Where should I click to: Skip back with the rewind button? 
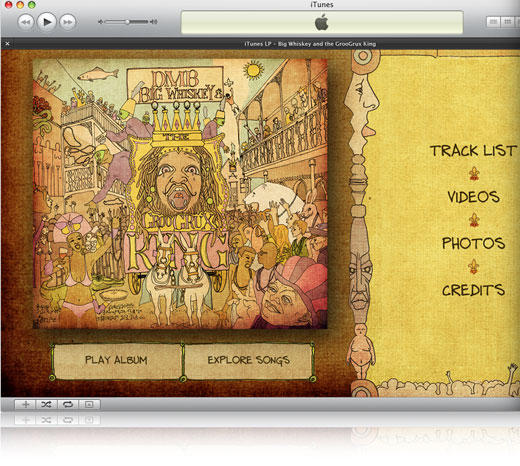coord(26,22)
